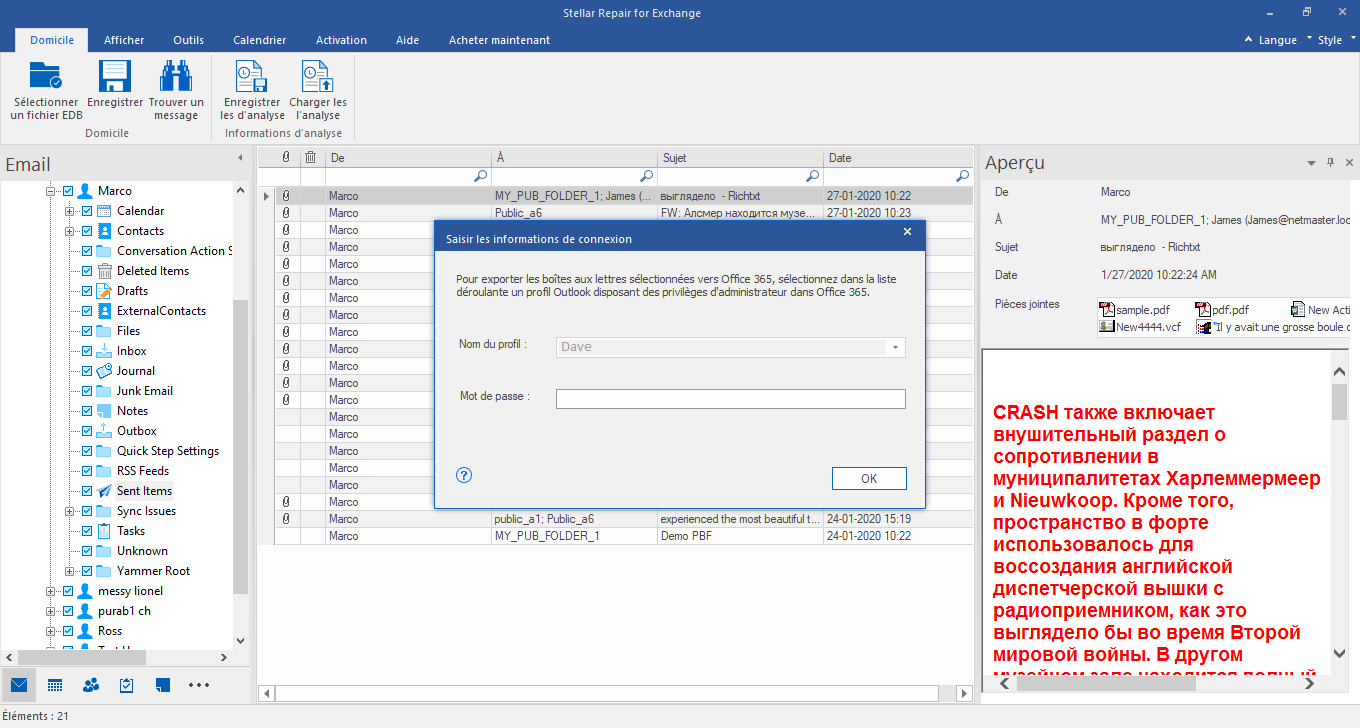The image size is (1360, 728).
Task: Uncheck the Inbox folder checkbox
Action: [87, 351]
